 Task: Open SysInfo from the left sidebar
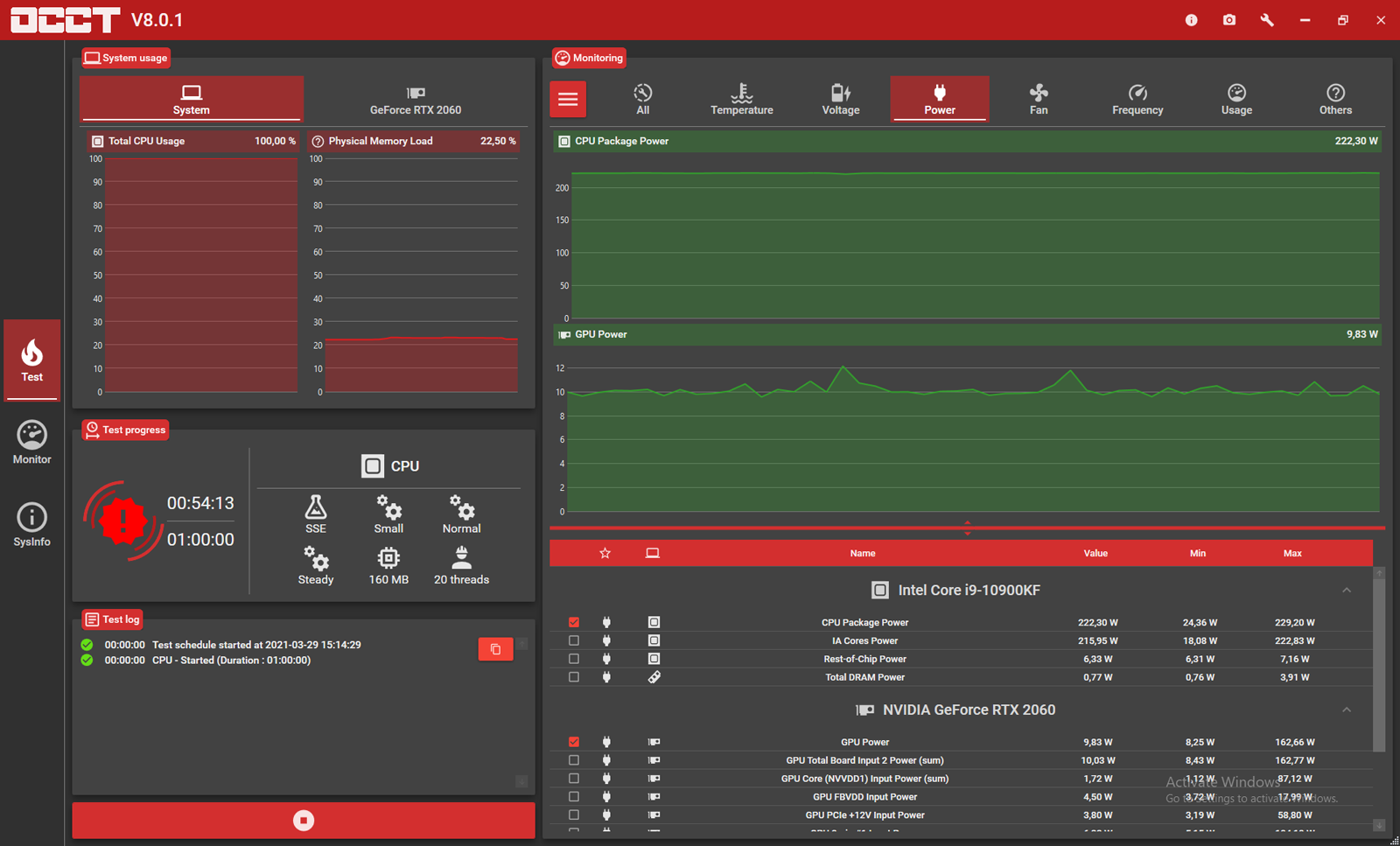pos(32,525)
